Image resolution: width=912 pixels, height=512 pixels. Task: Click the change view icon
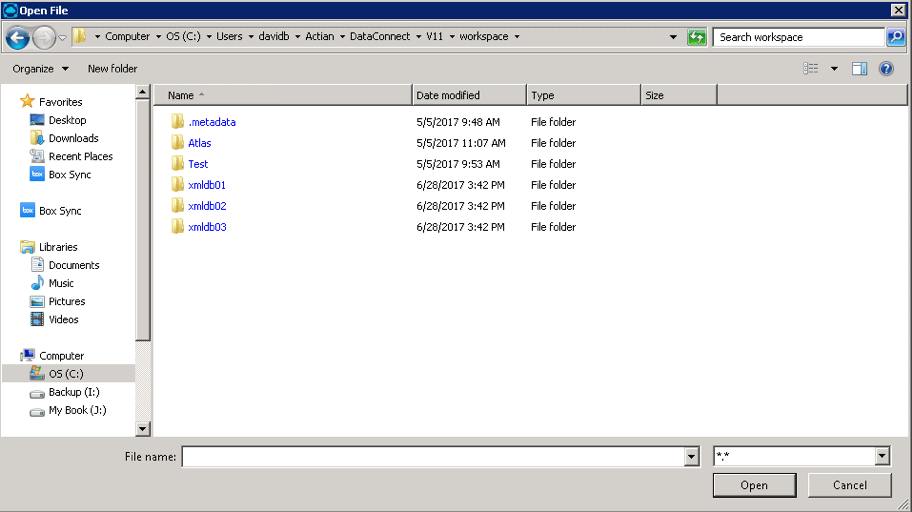[811, 69]
